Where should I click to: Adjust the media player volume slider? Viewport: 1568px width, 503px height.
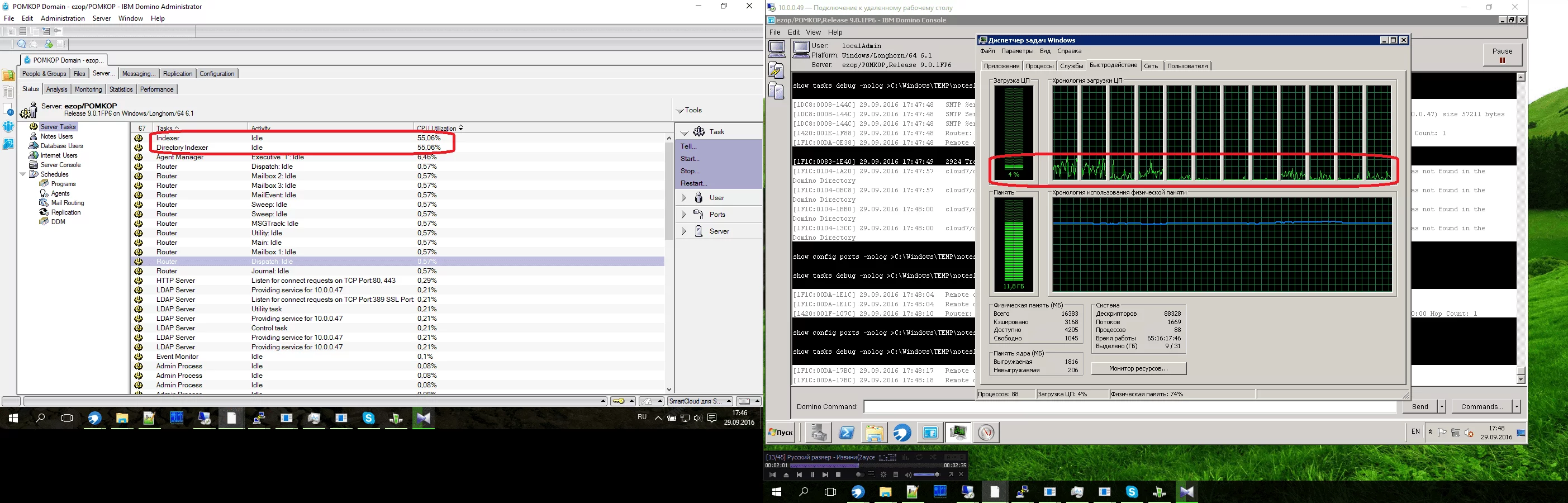pyautogui.click(x=926, y=475)
